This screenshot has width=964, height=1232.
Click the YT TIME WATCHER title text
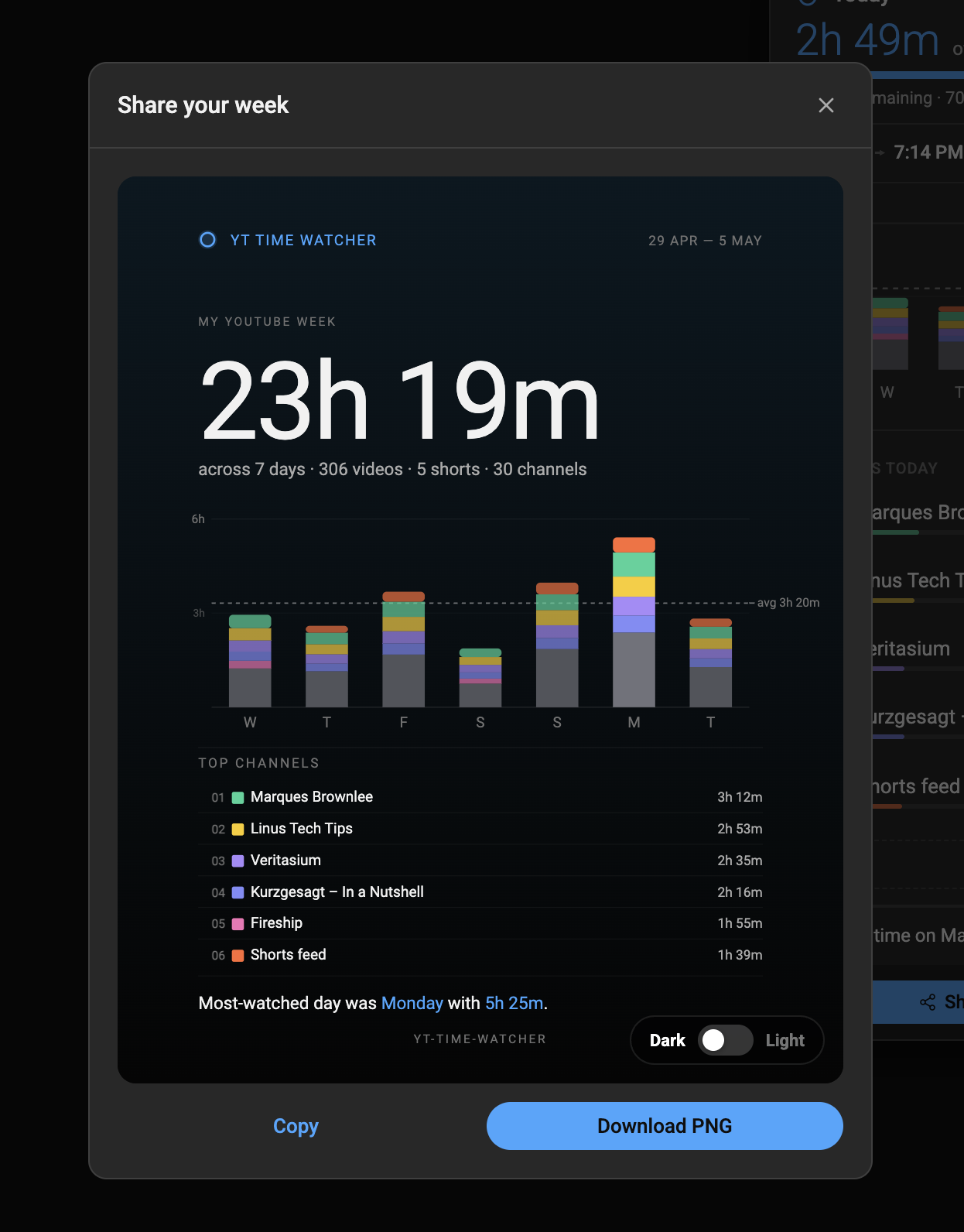[x=303, y=240]
